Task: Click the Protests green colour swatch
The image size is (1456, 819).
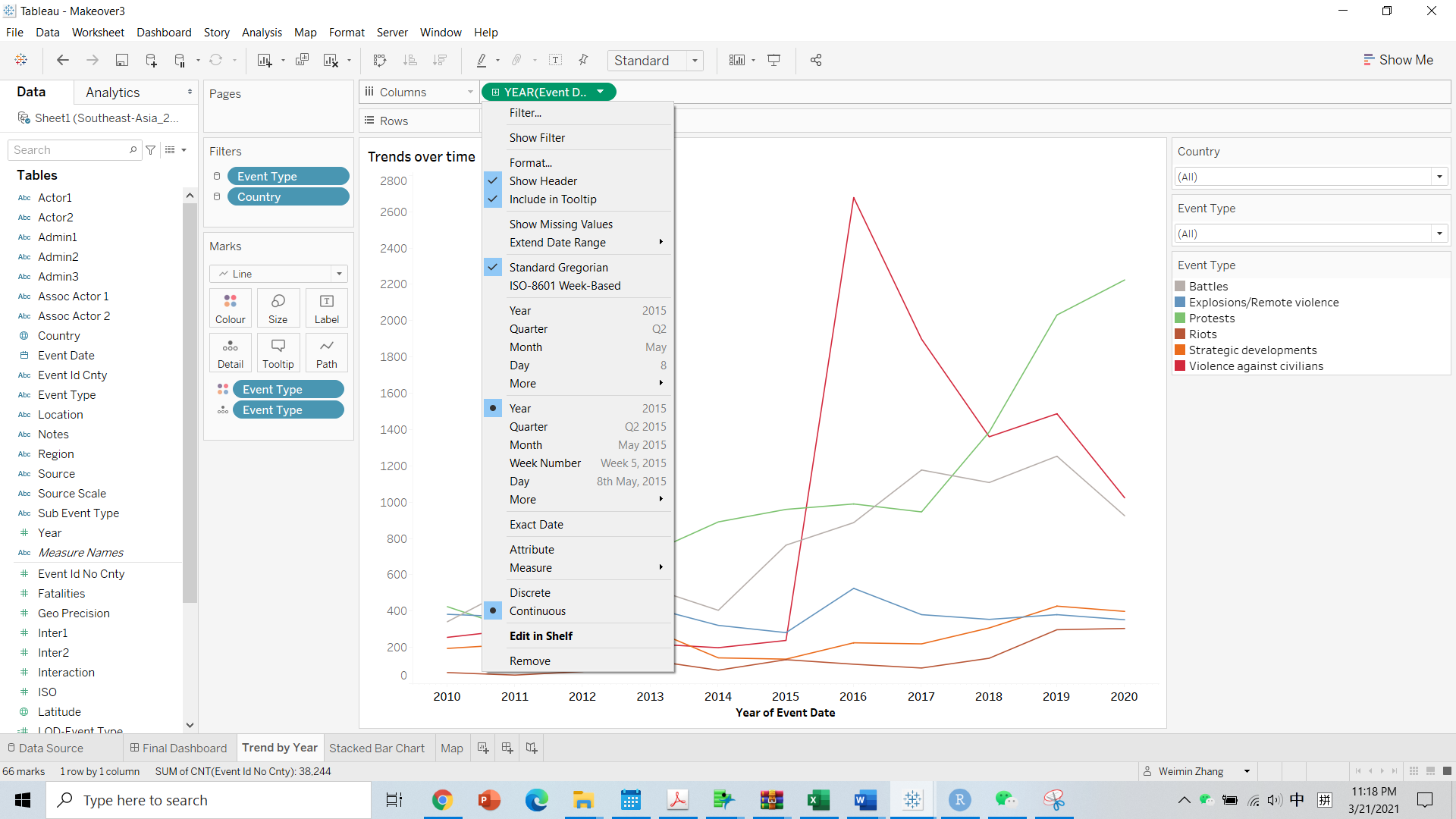Action: pyautogui.click(x=1180, y=318)
